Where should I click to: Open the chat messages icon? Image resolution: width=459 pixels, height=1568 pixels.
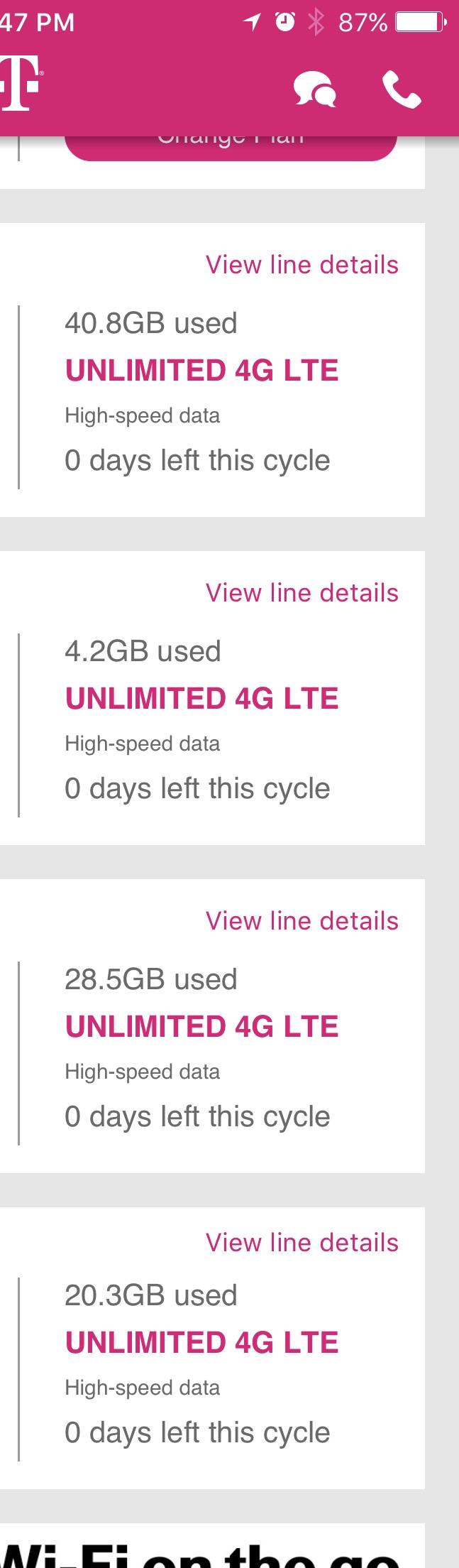tap(314, 90)
